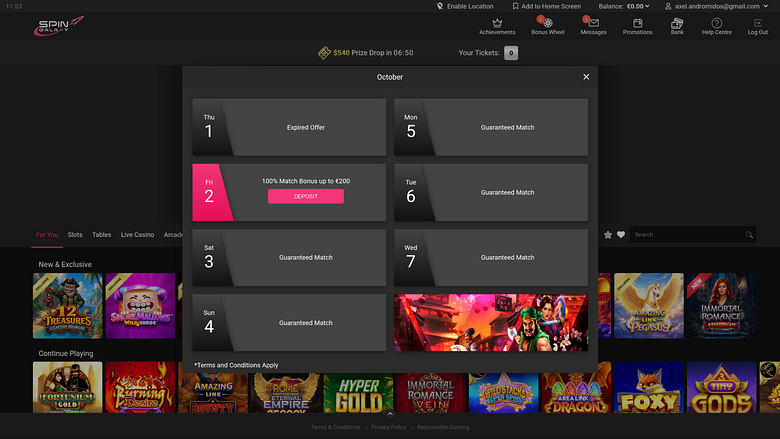Select the Live Casino tab

(137, 235)
